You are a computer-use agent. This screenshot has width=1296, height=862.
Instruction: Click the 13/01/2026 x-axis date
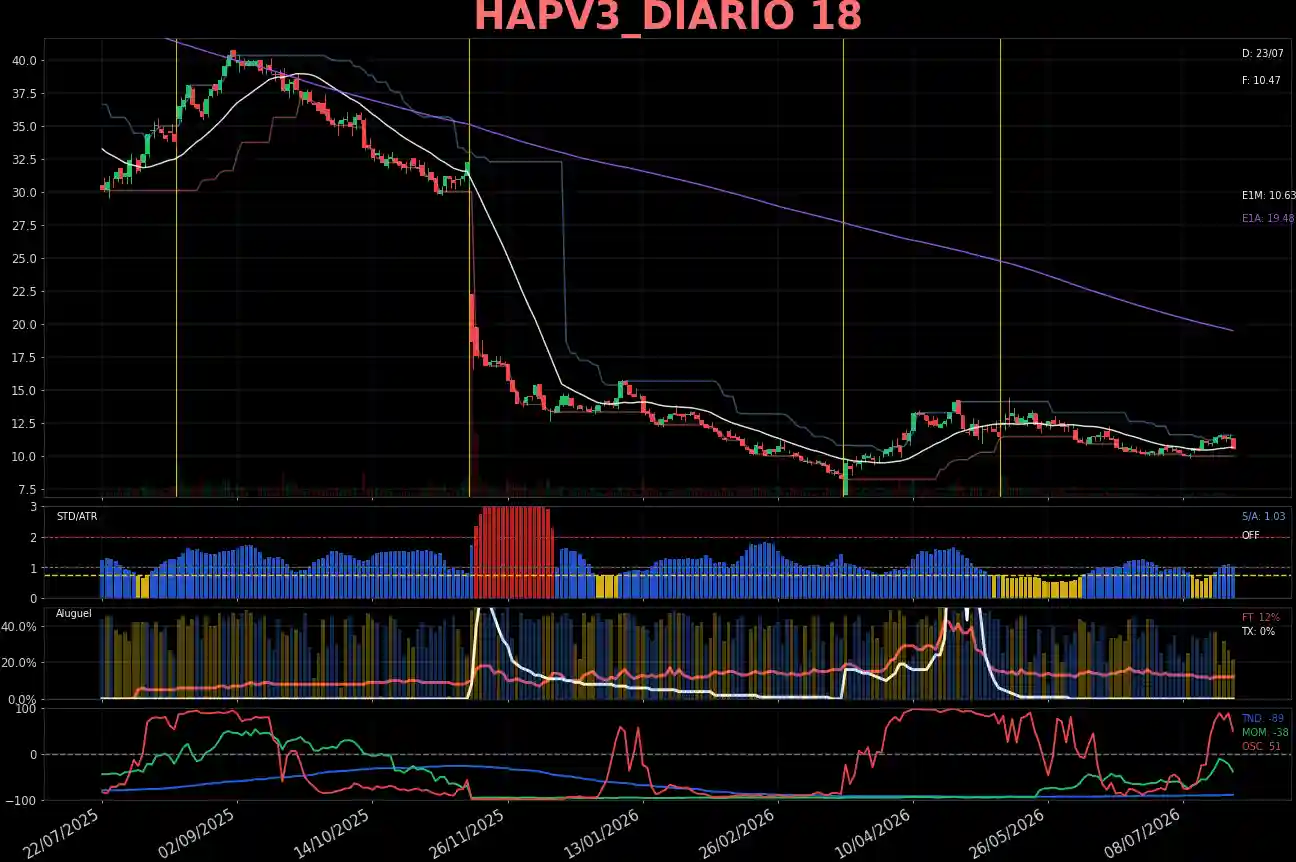(x=604, y=832)
